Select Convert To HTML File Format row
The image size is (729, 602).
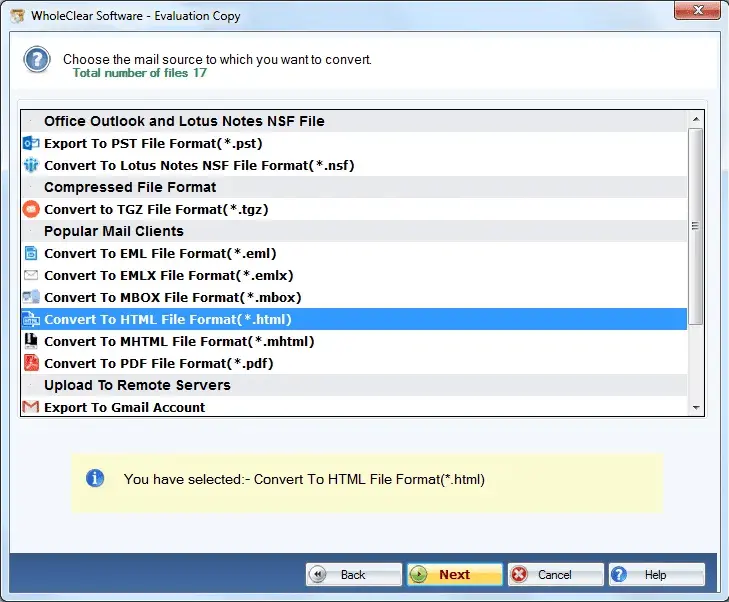coord(354,319)
